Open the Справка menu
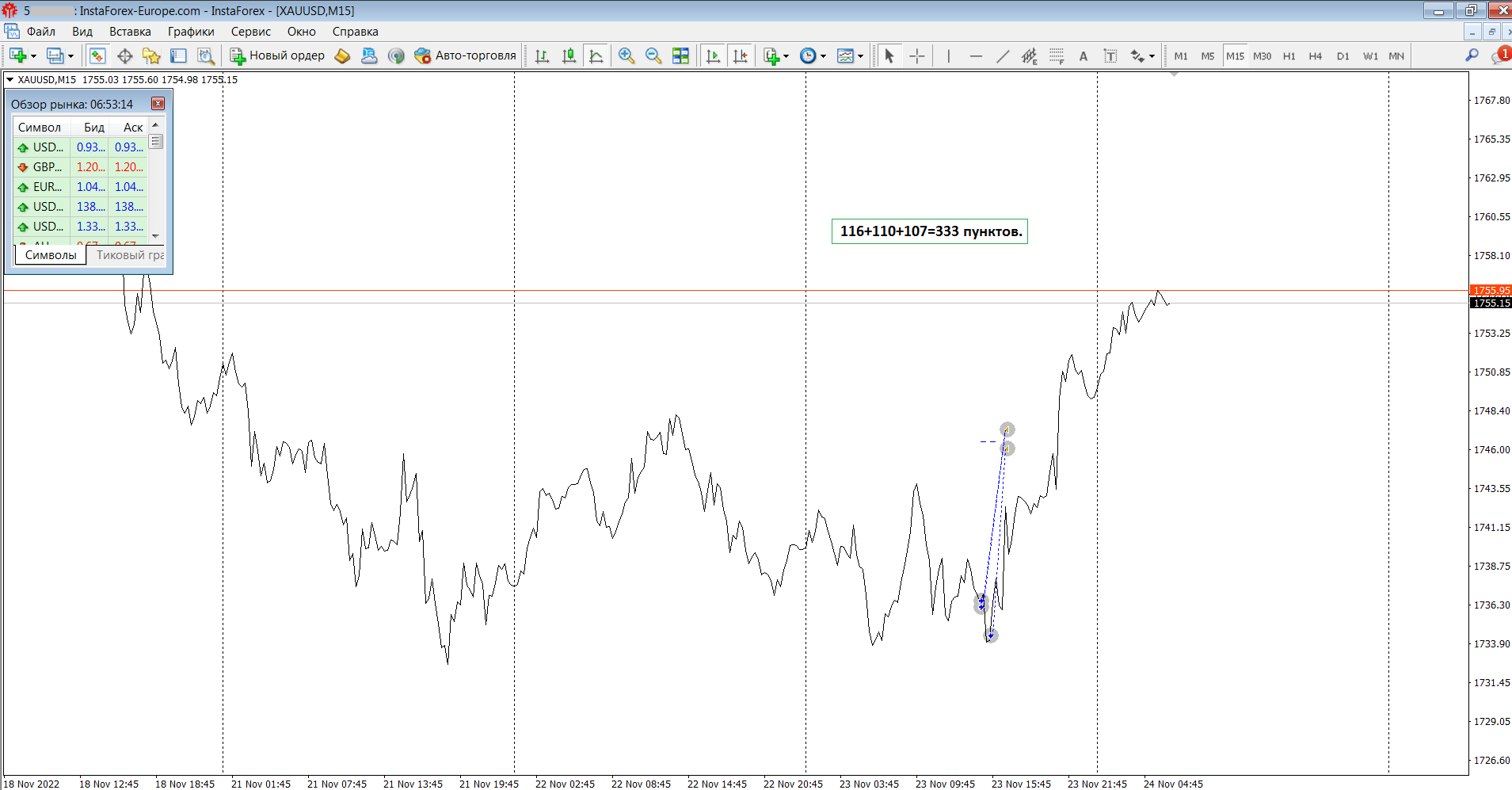This screenshot has height=790, width=1512. pyautogui.click(x=355, y=32)
